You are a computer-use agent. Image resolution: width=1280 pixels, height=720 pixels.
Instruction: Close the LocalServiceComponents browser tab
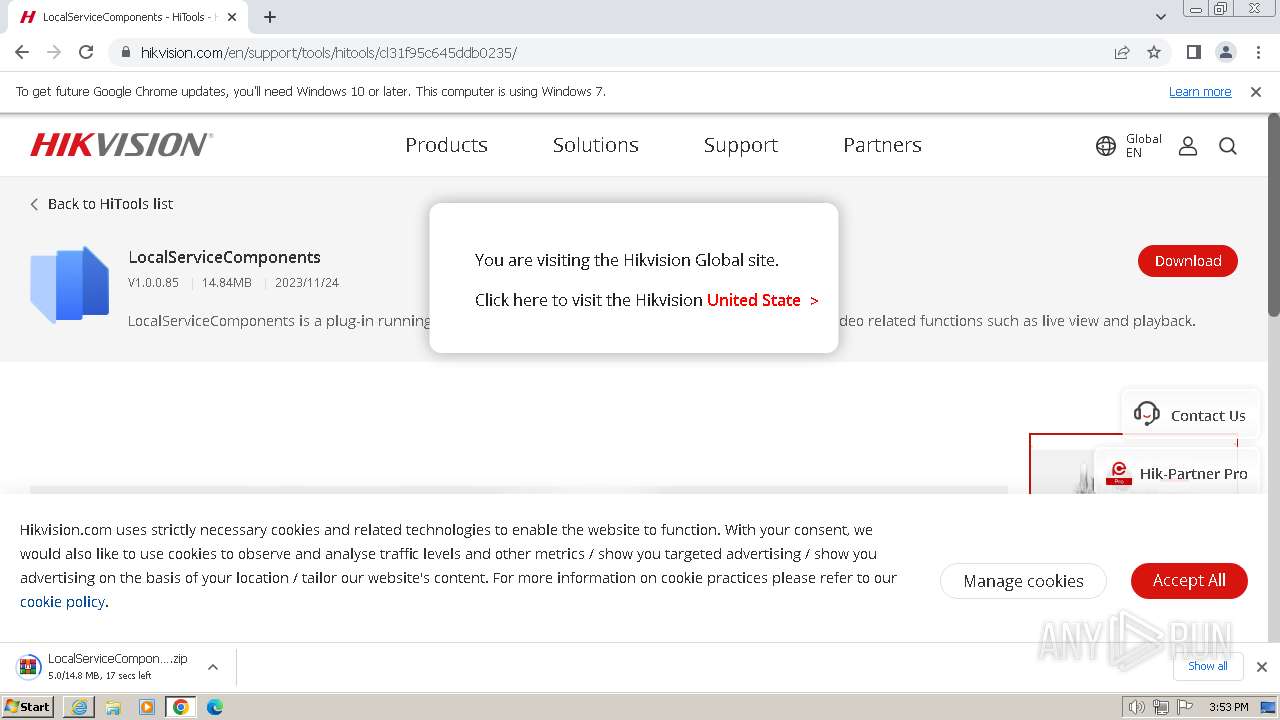click(x=232, y=17)
